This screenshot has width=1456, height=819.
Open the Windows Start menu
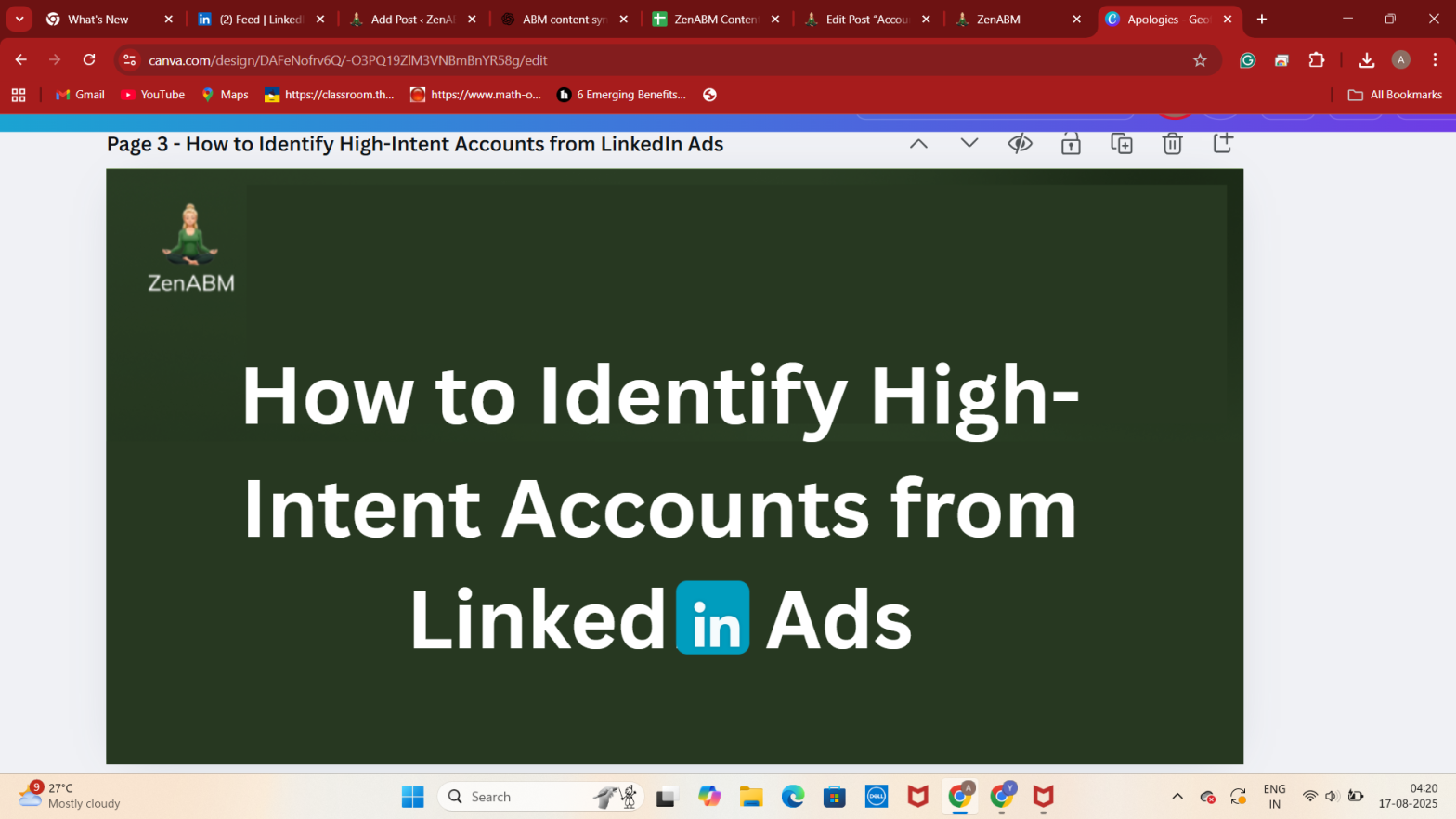click(412, 797)
